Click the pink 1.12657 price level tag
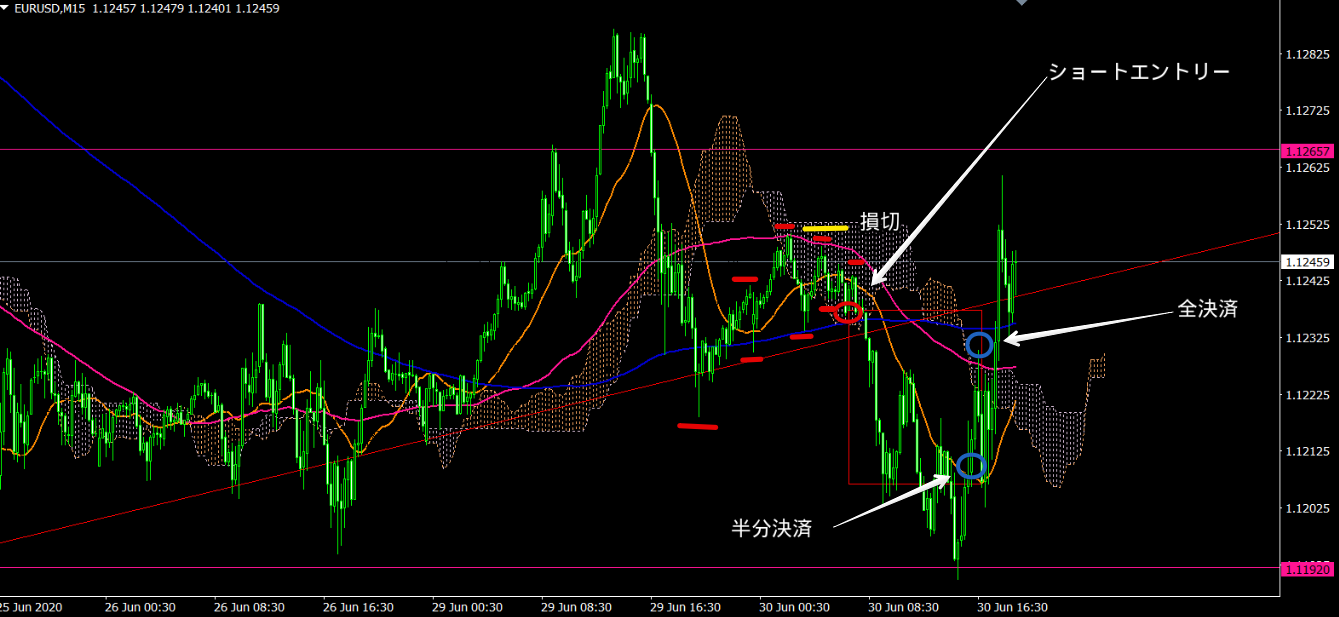This screenshot has height=617, width=1339. click(x=1306, y=150)
